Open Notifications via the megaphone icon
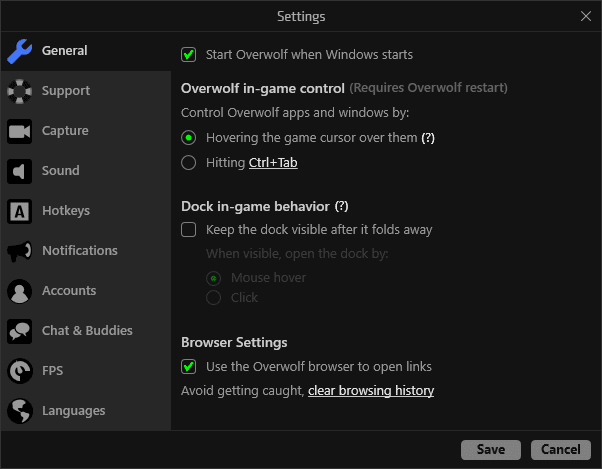 (x=20, y=251)
